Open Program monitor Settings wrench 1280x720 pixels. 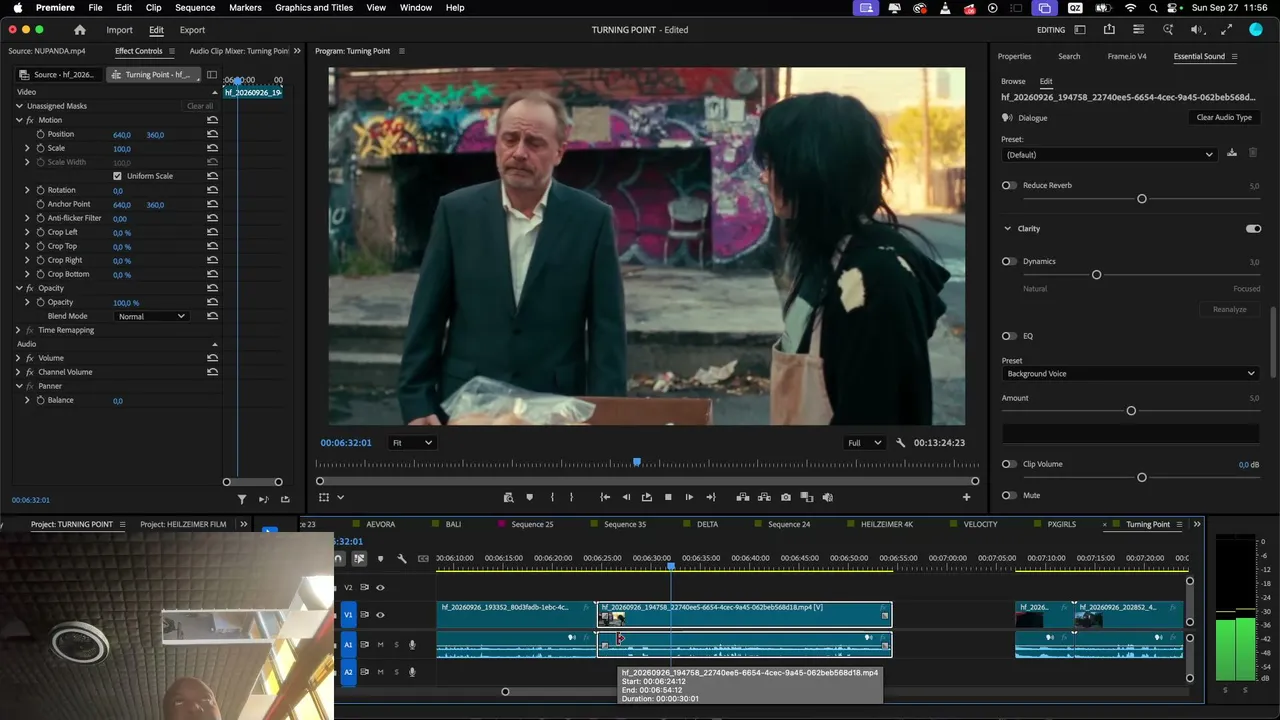(x=900, y=443)
